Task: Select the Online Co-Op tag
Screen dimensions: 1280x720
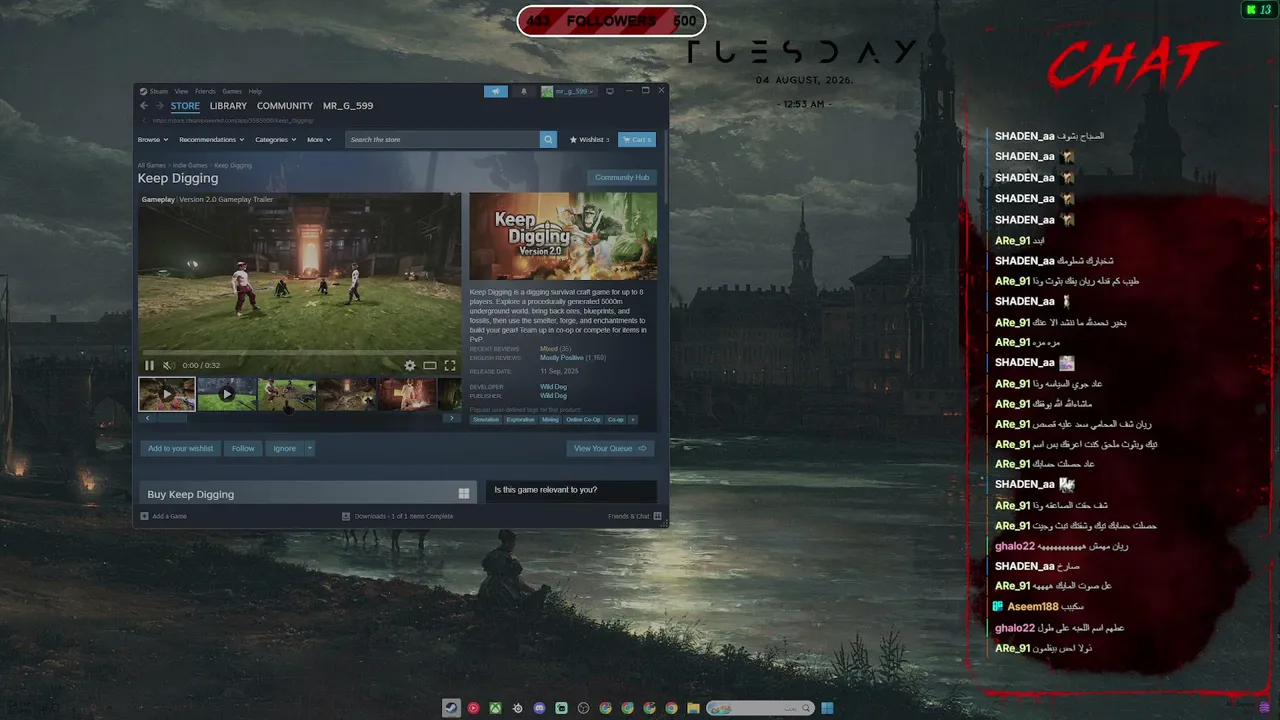Action: (x=584, y=420)
